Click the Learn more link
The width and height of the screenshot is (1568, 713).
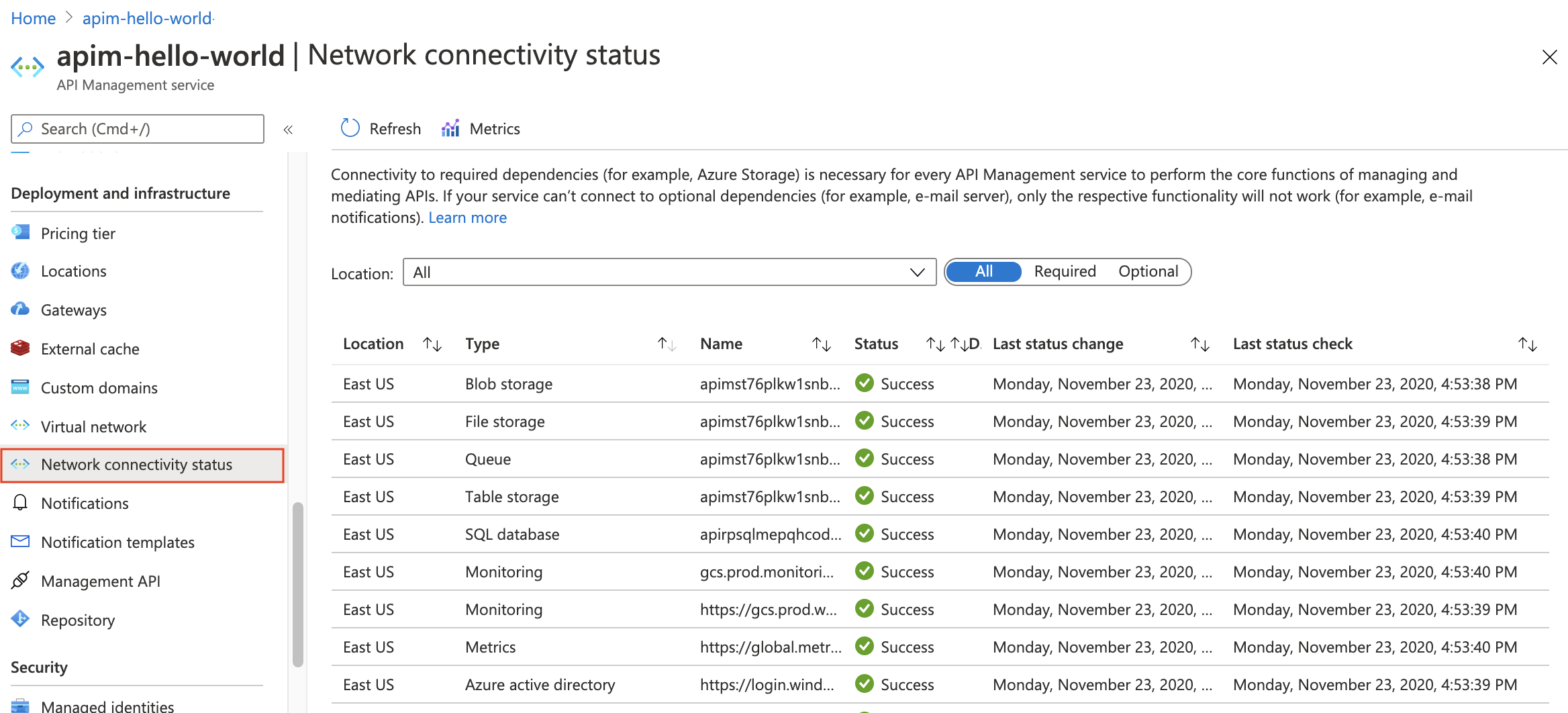(x=467, y=218)
